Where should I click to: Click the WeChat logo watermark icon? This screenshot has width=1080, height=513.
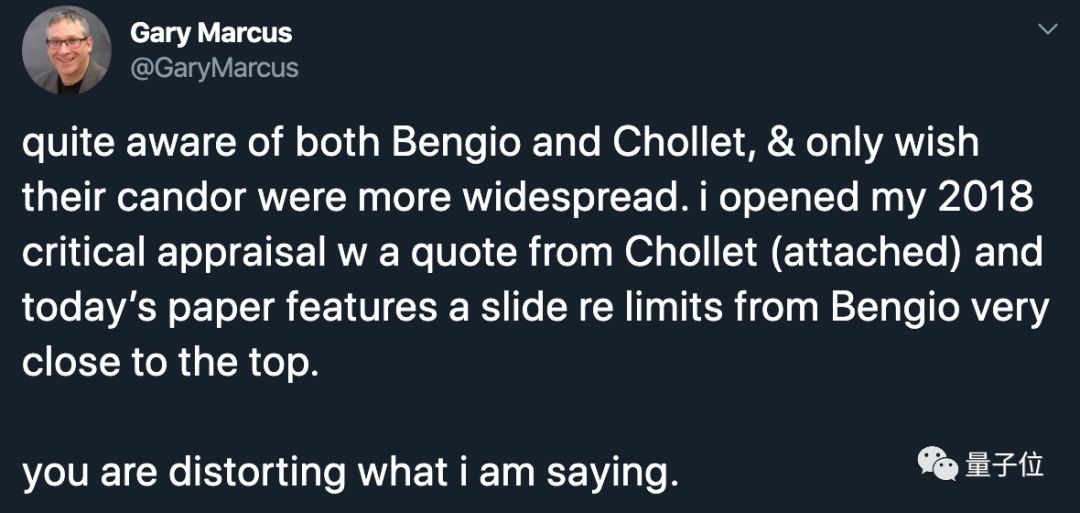pyautogui.click(x=938, y=464)
